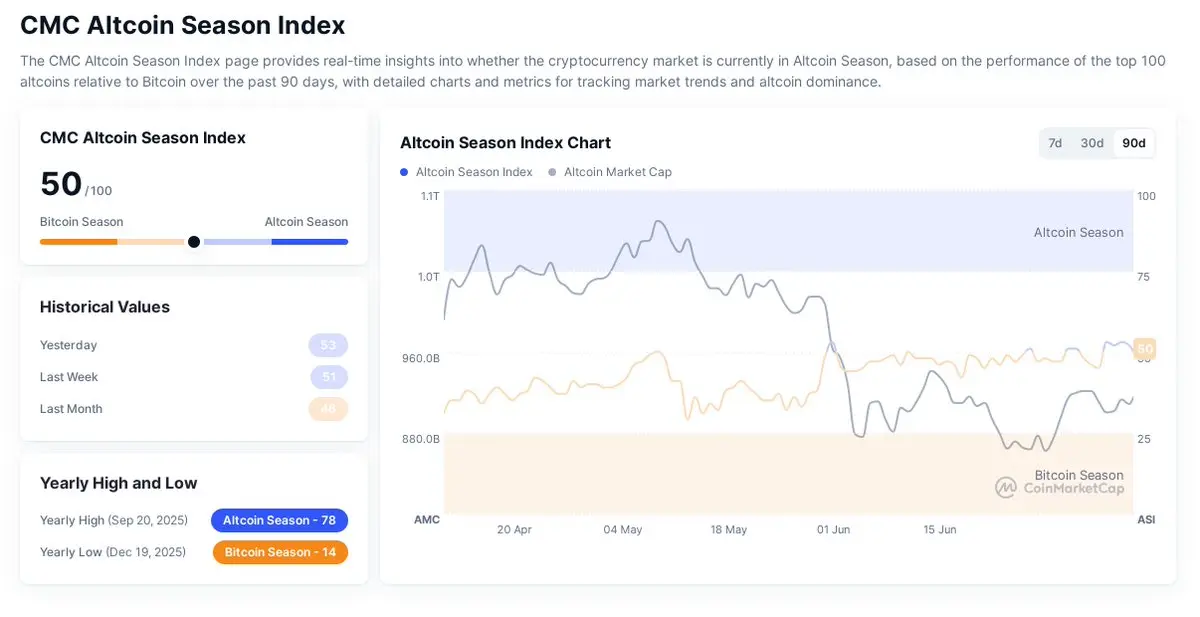Click the Bitcoin Season shaded zone label
This screenshot has width=1200, height=617.
pos(1079,475)
